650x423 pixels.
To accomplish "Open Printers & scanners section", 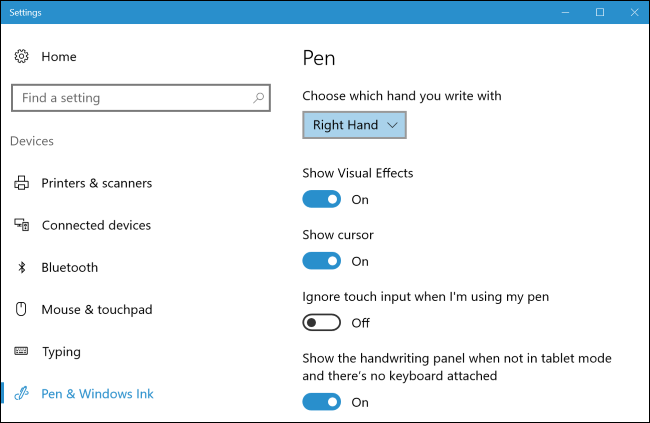I will [x=96, y=183].
